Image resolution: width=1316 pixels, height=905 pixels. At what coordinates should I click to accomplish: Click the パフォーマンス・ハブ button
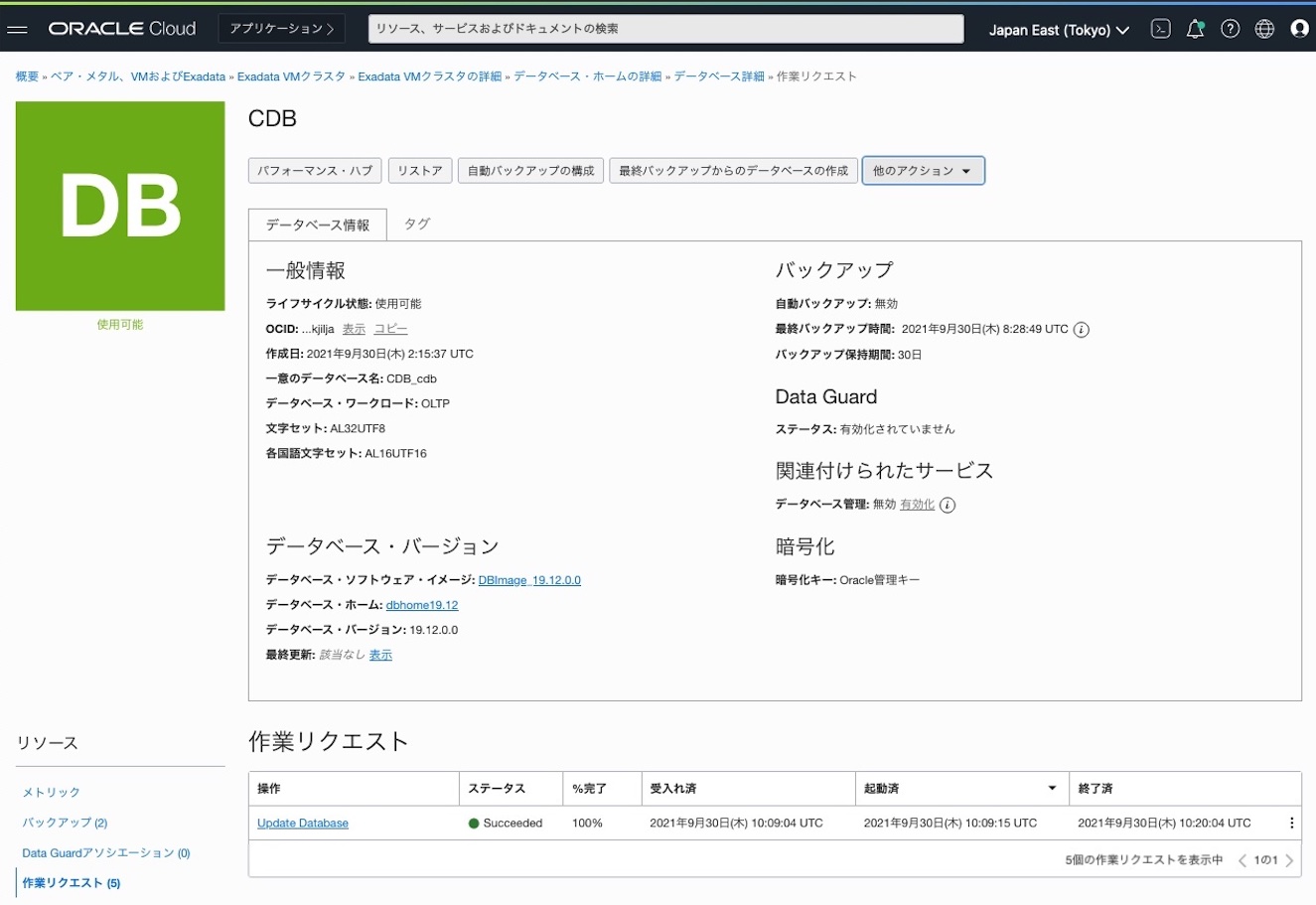click(315, 171)
